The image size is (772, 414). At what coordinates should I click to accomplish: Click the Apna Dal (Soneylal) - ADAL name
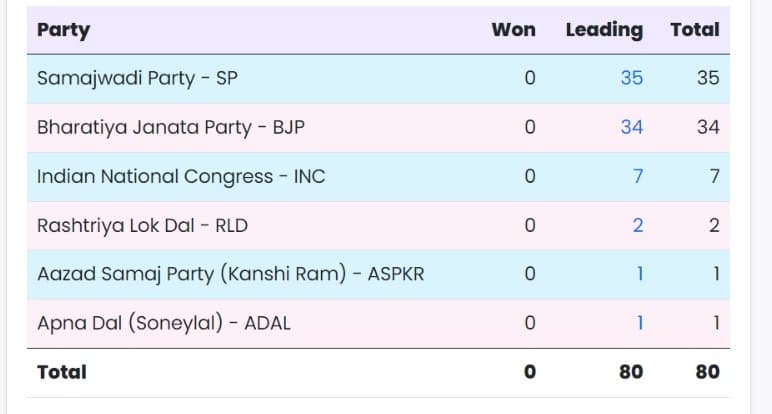click(163, 322)
